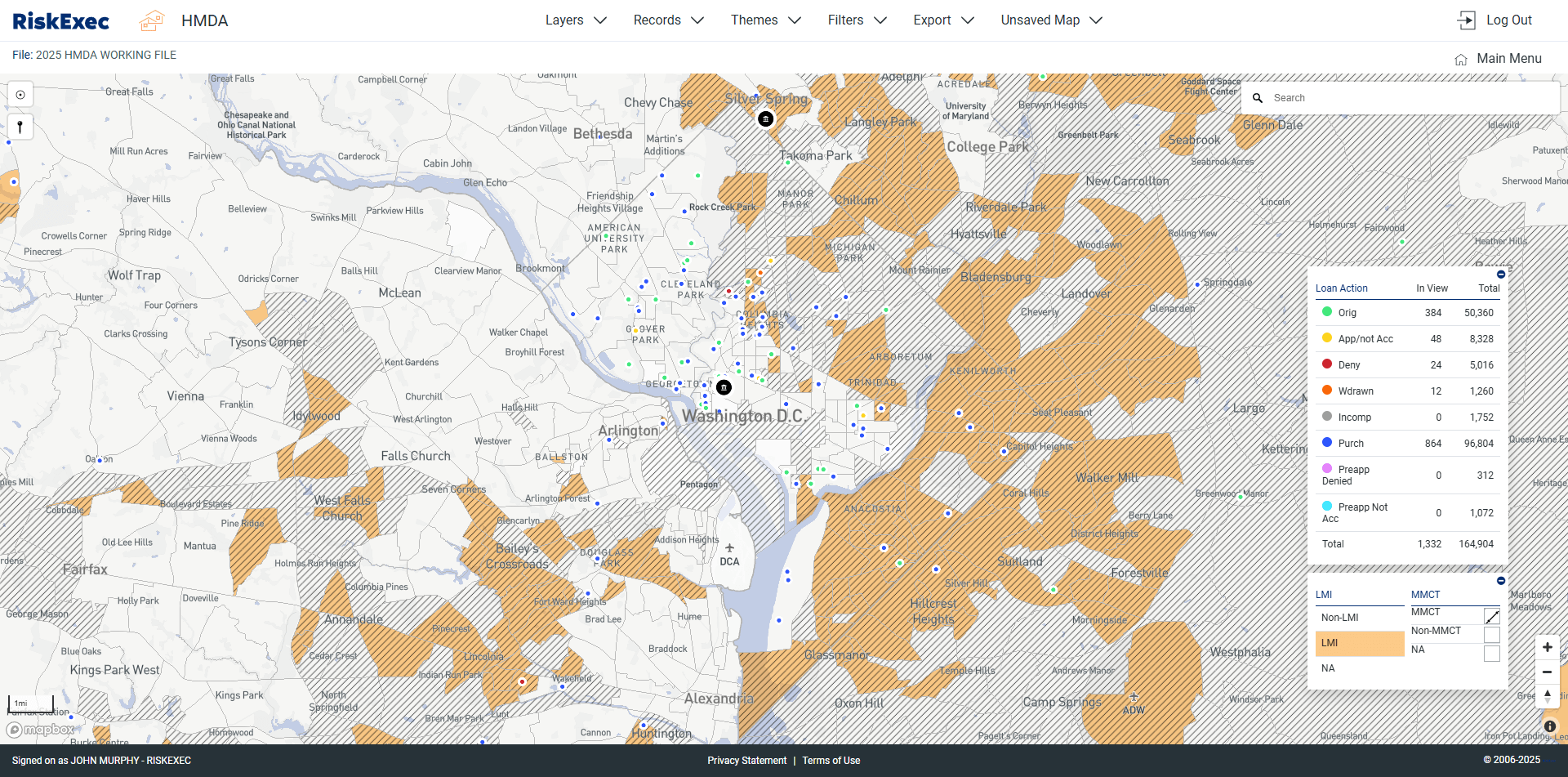Zoom in with the plus button

pos(1547,647)
